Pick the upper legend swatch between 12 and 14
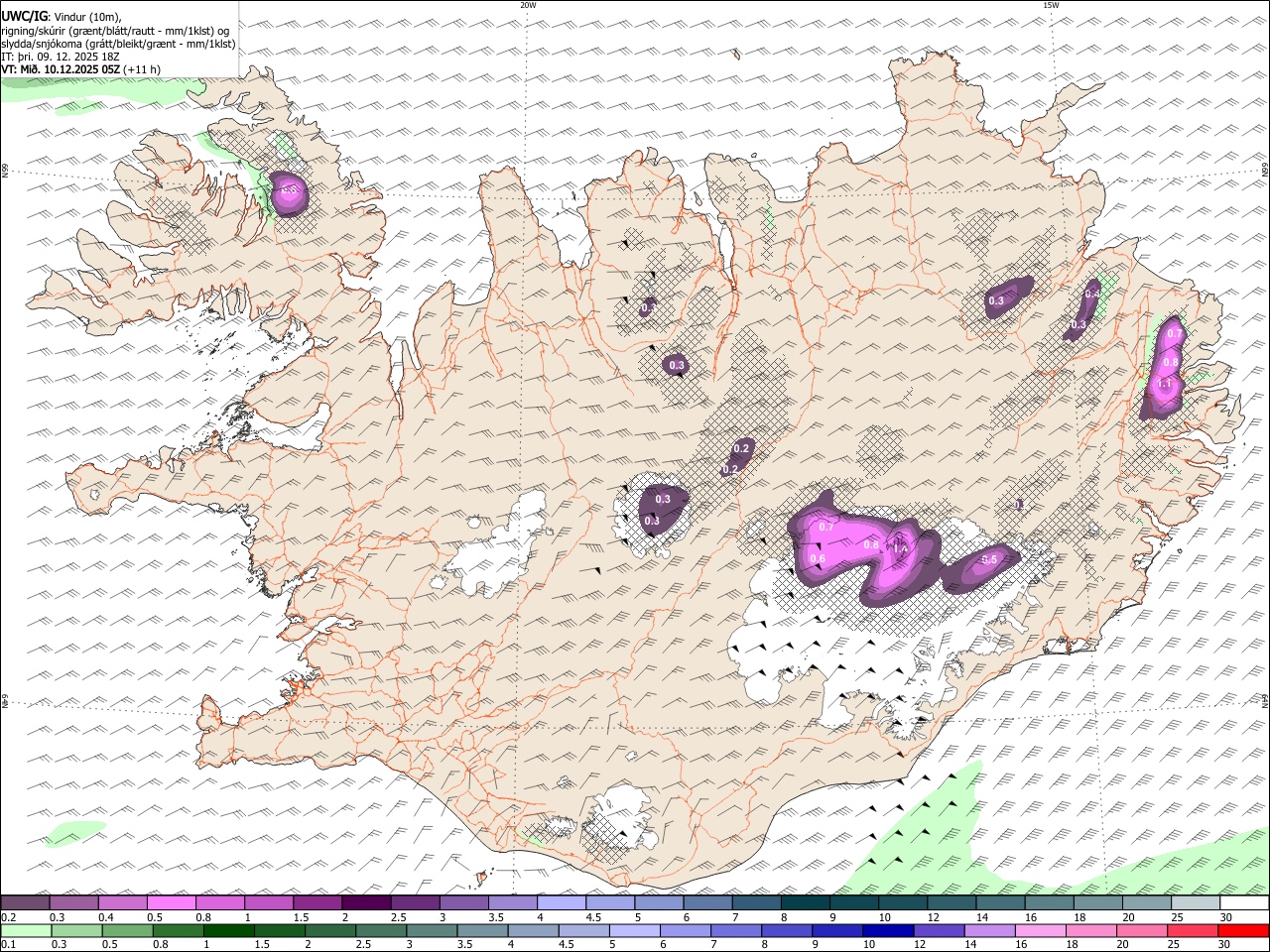The width and height of the screenshot is (1270, 952). tap(951, 902)
